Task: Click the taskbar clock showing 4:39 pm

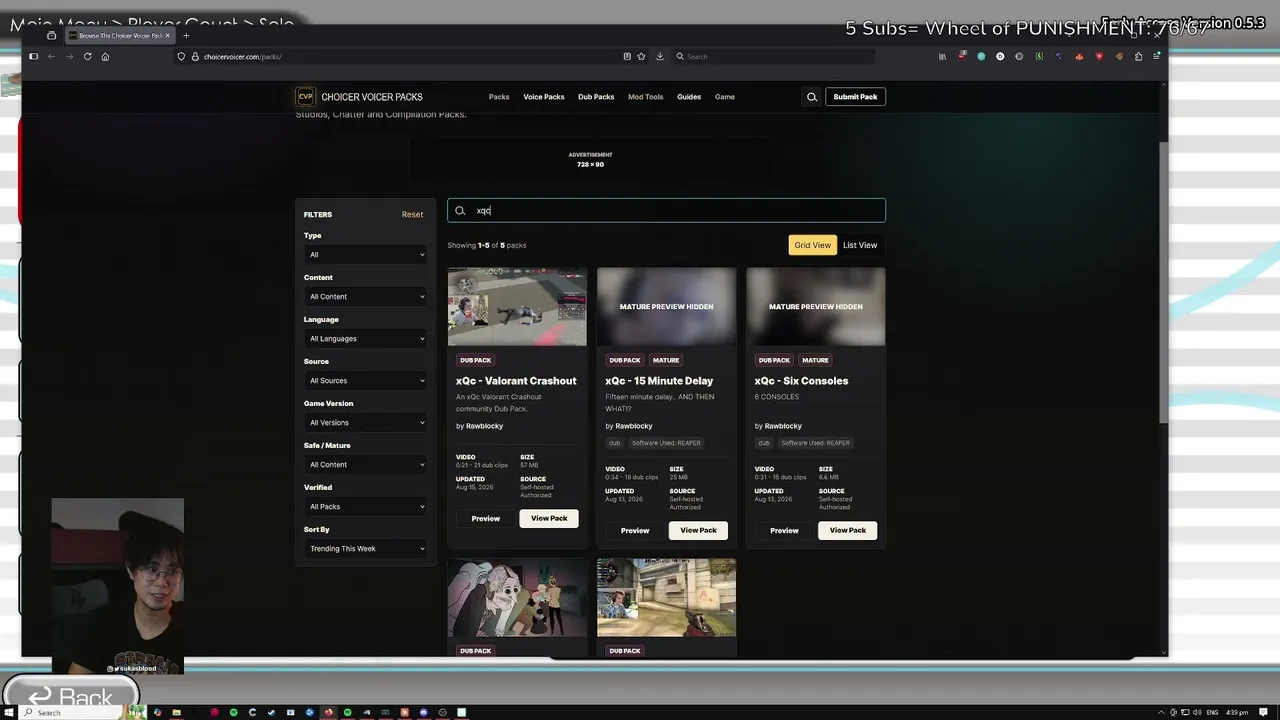Action: pos(1237,712)
